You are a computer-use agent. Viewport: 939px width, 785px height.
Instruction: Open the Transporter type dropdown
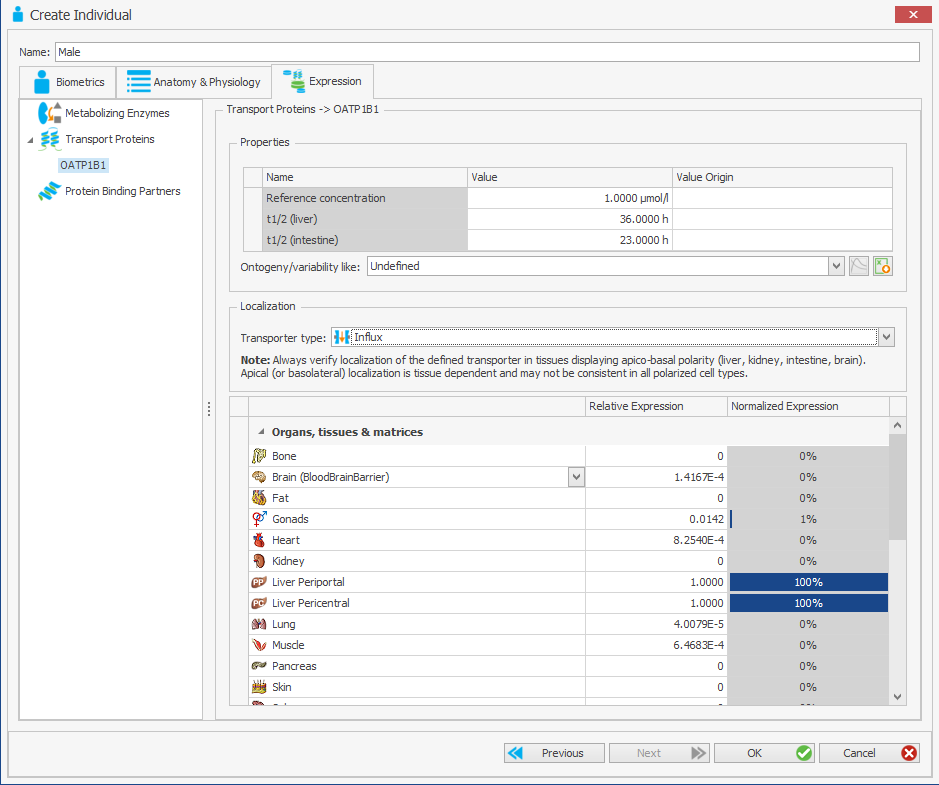(x=885, y=337)
